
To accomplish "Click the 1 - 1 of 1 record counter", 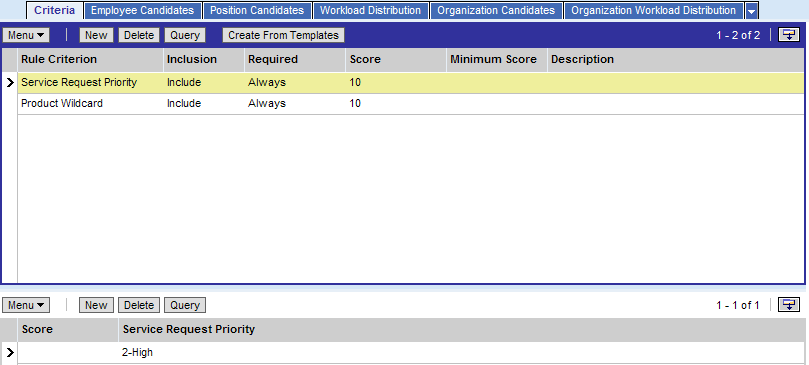I will [738, 305].
